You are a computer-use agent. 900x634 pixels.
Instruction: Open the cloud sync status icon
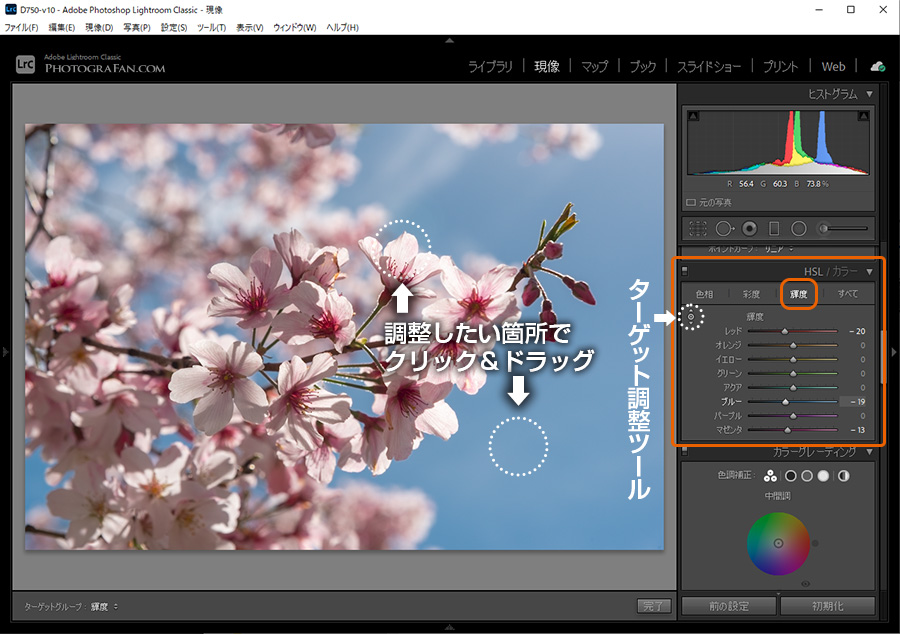pyautogui.click(x=878, y=67)
